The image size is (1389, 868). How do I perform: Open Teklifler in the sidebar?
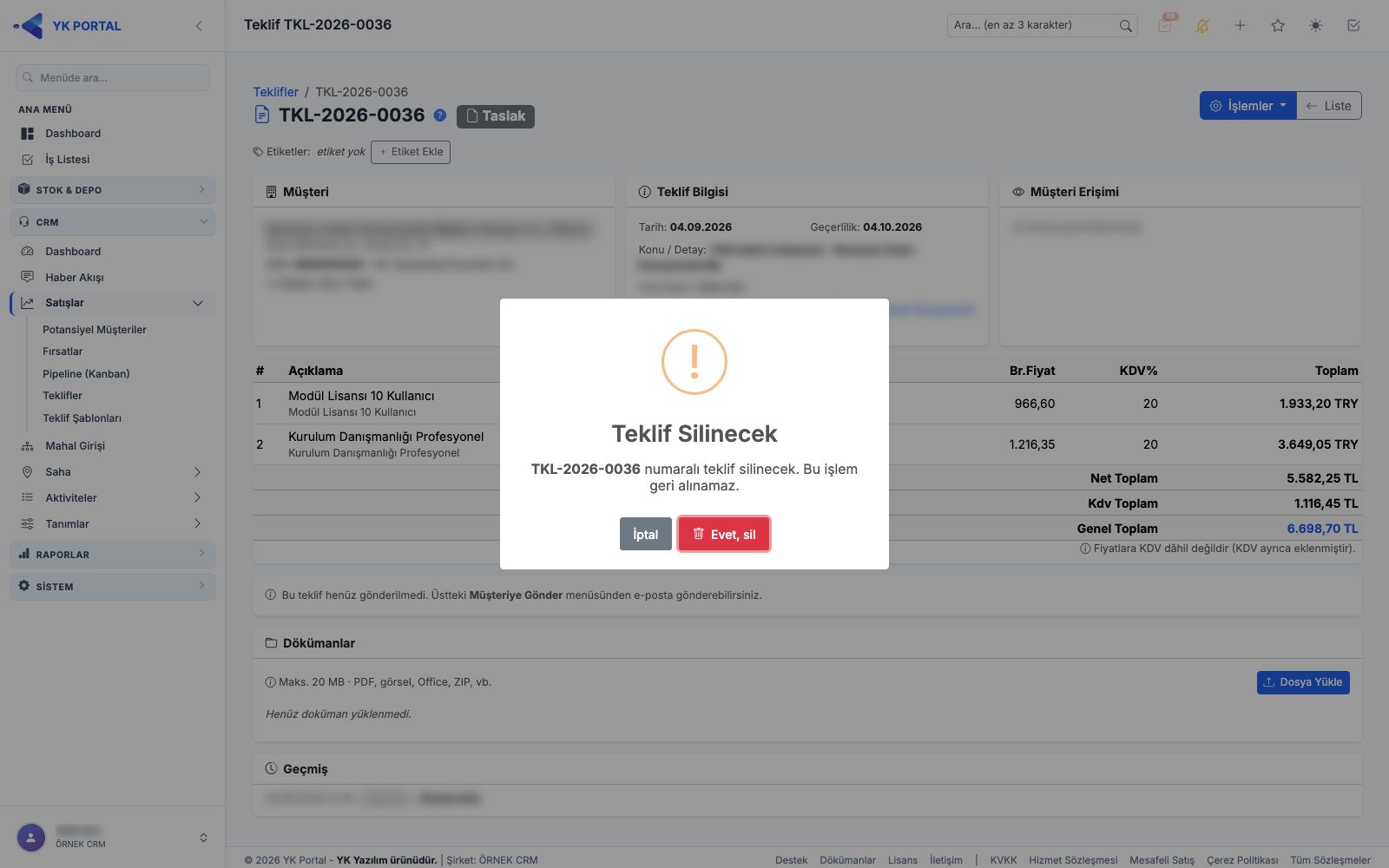coord(63,396)
